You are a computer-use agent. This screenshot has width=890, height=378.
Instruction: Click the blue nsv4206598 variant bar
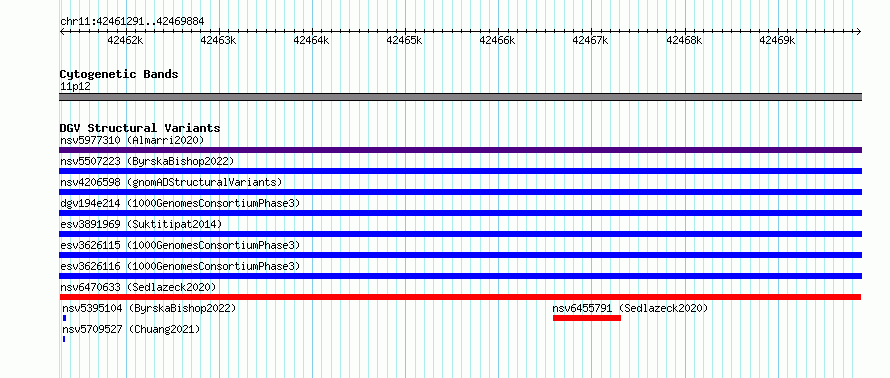tap(460, 192)
